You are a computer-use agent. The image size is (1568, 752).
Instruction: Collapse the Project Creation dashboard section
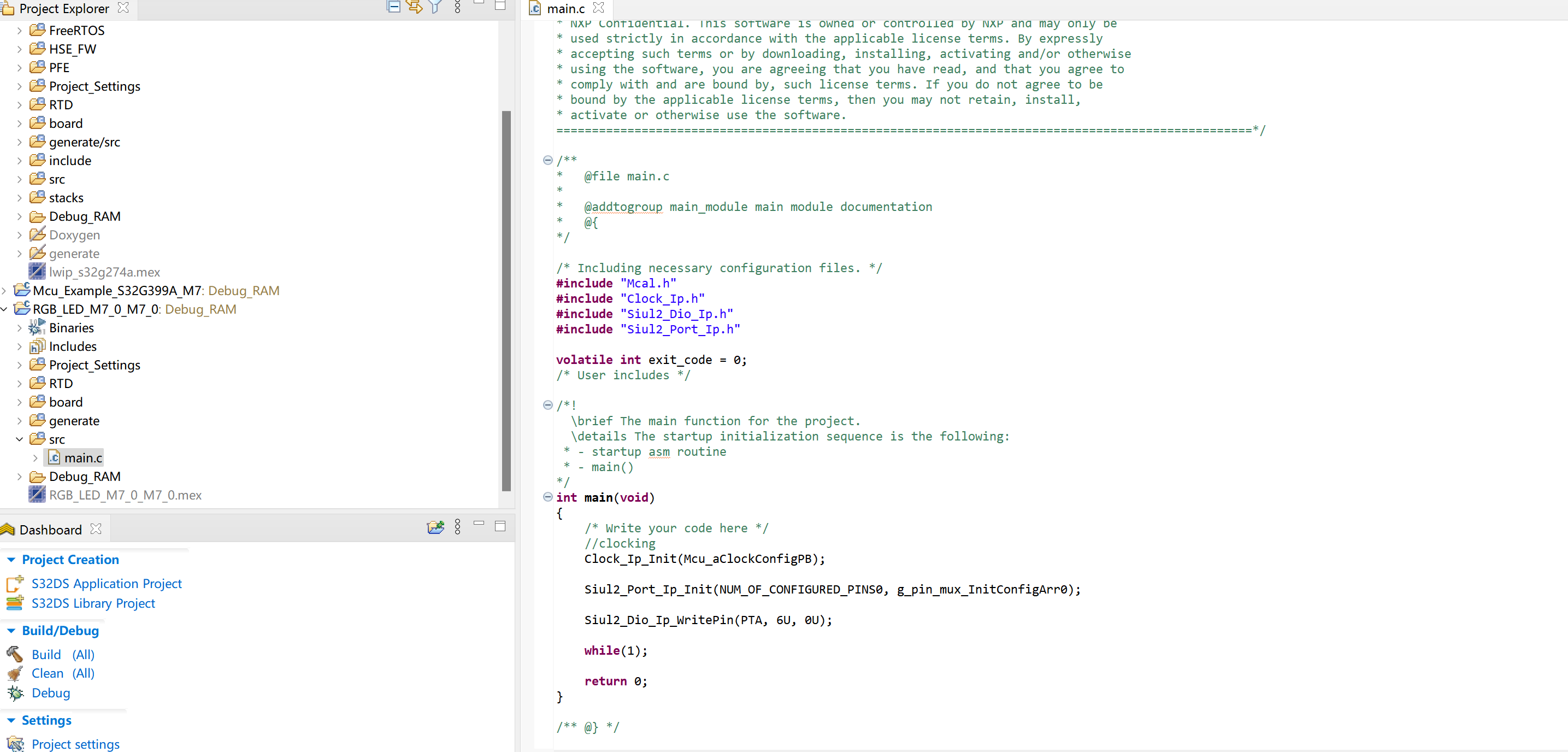pos(11,560)
